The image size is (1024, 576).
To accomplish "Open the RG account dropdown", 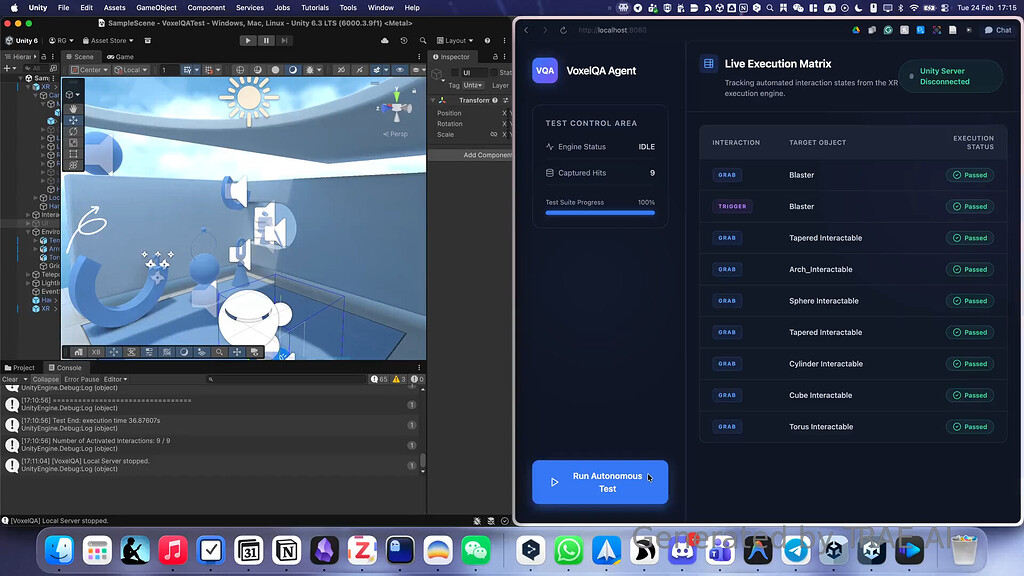I will tap(61, 40).
